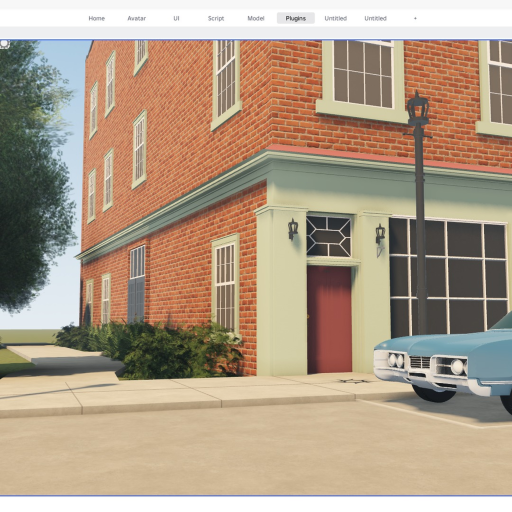The height and width of the screenshot is (512, 512).
Task: Select the UI ribbon tab
Action: tap(176, 18)
